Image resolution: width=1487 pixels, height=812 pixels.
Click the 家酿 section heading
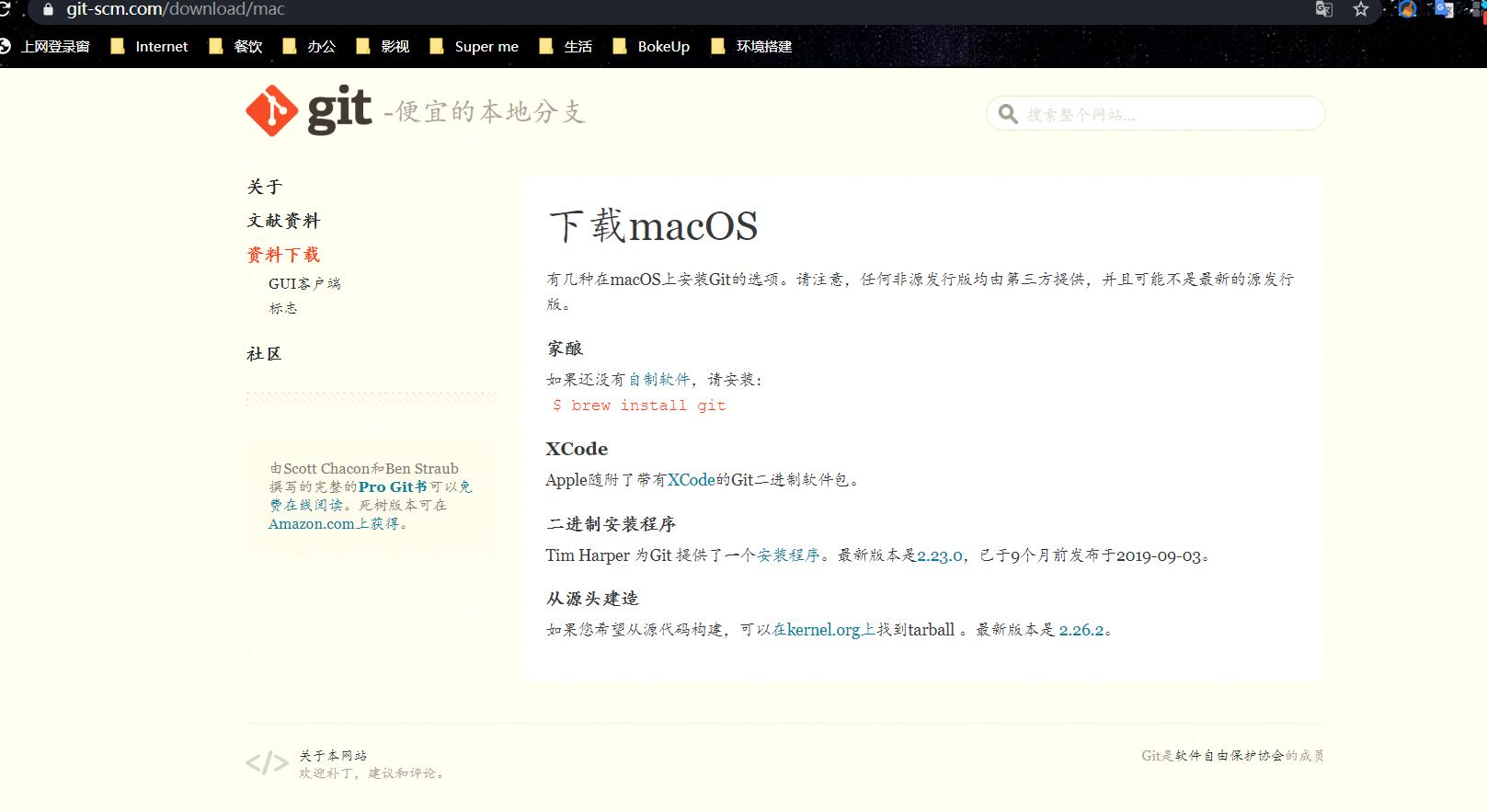[565, 349]
